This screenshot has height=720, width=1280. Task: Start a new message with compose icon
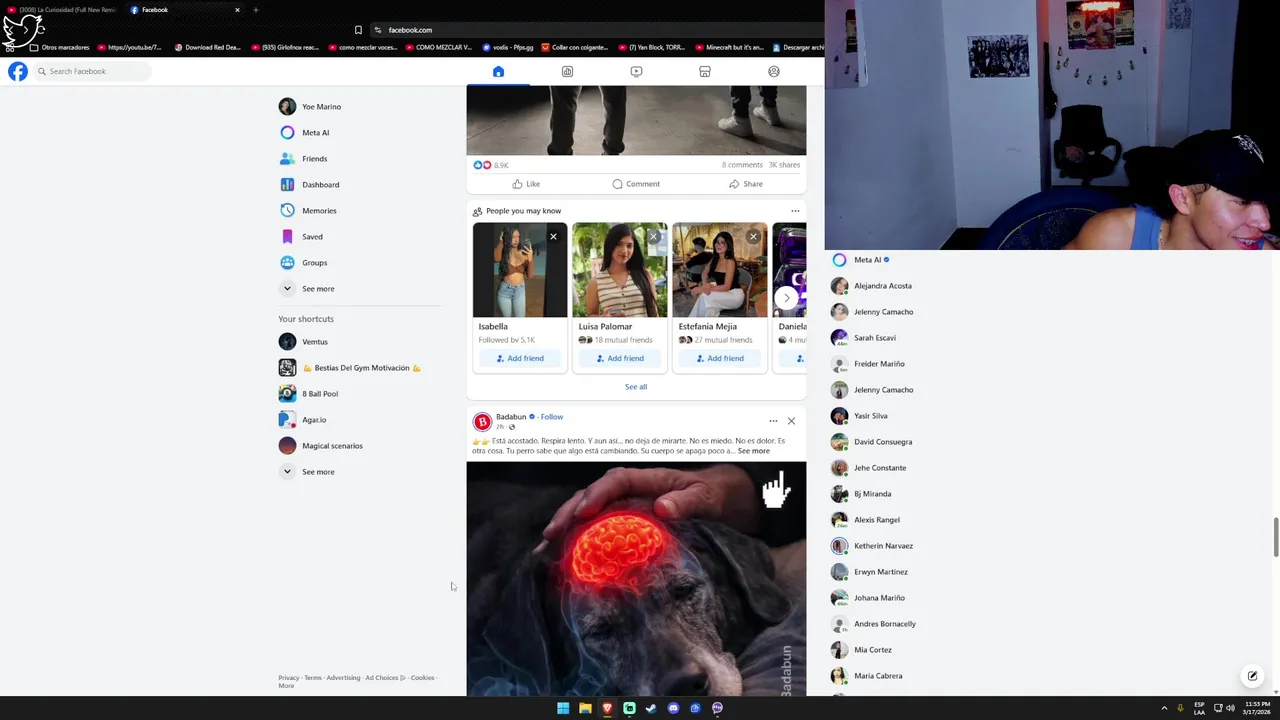[x=1252, y=676]
